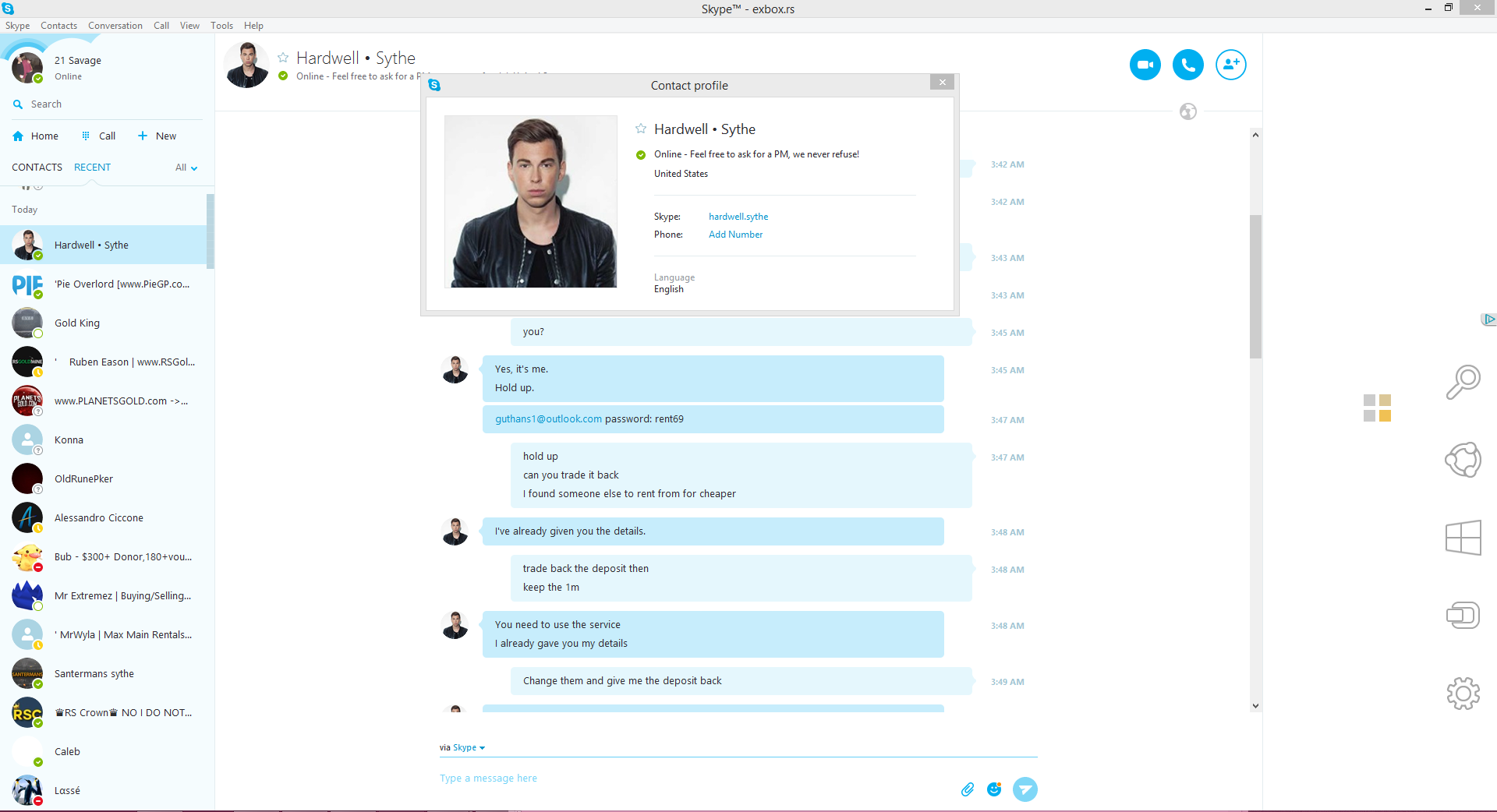The height and width of the screenshot is (812, 1497).
Task: Open the Call dial pad
Action: [99, 136]
